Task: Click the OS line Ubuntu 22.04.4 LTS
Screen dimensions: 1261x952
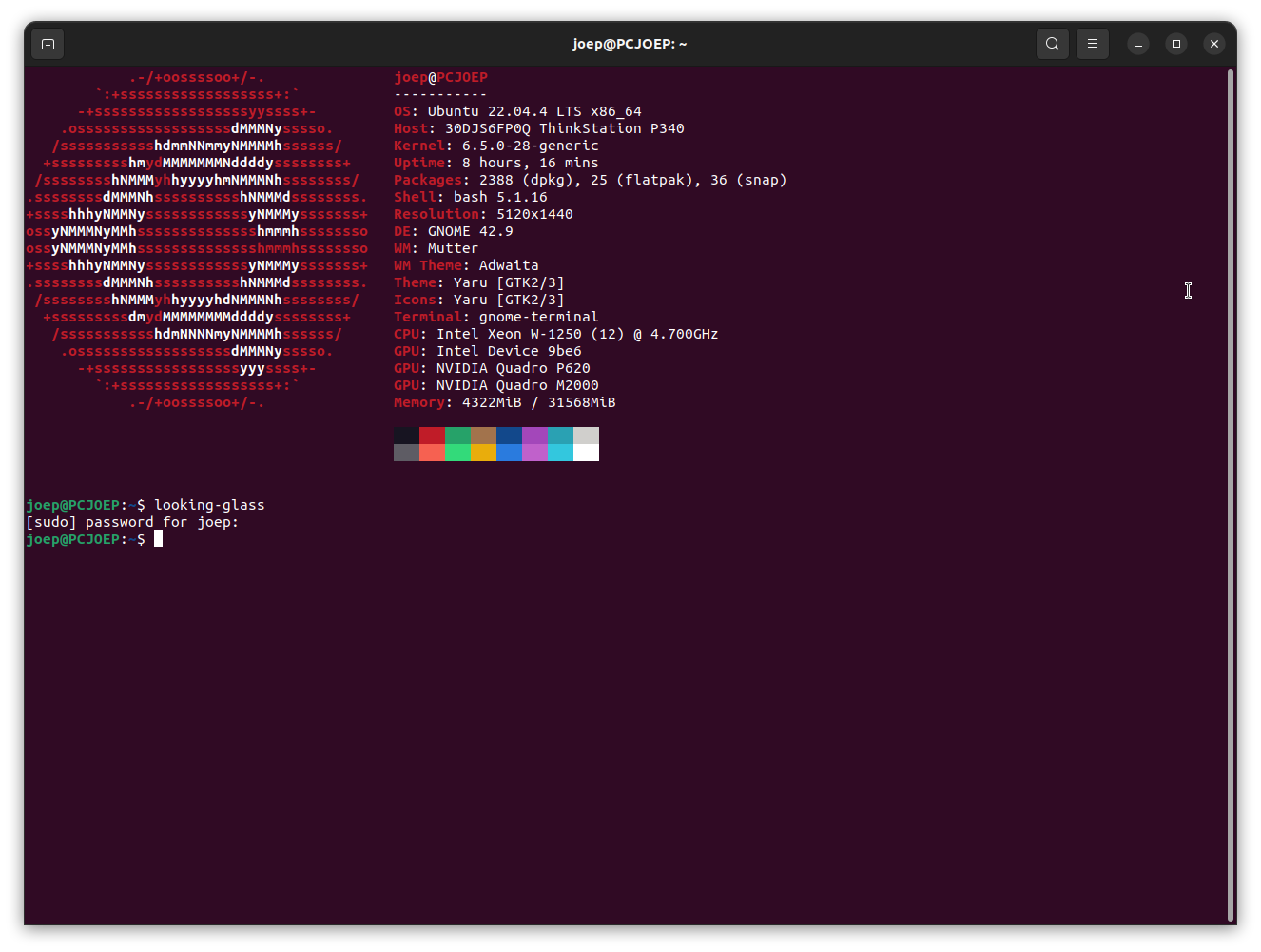Action: click(x=517, y=111)
